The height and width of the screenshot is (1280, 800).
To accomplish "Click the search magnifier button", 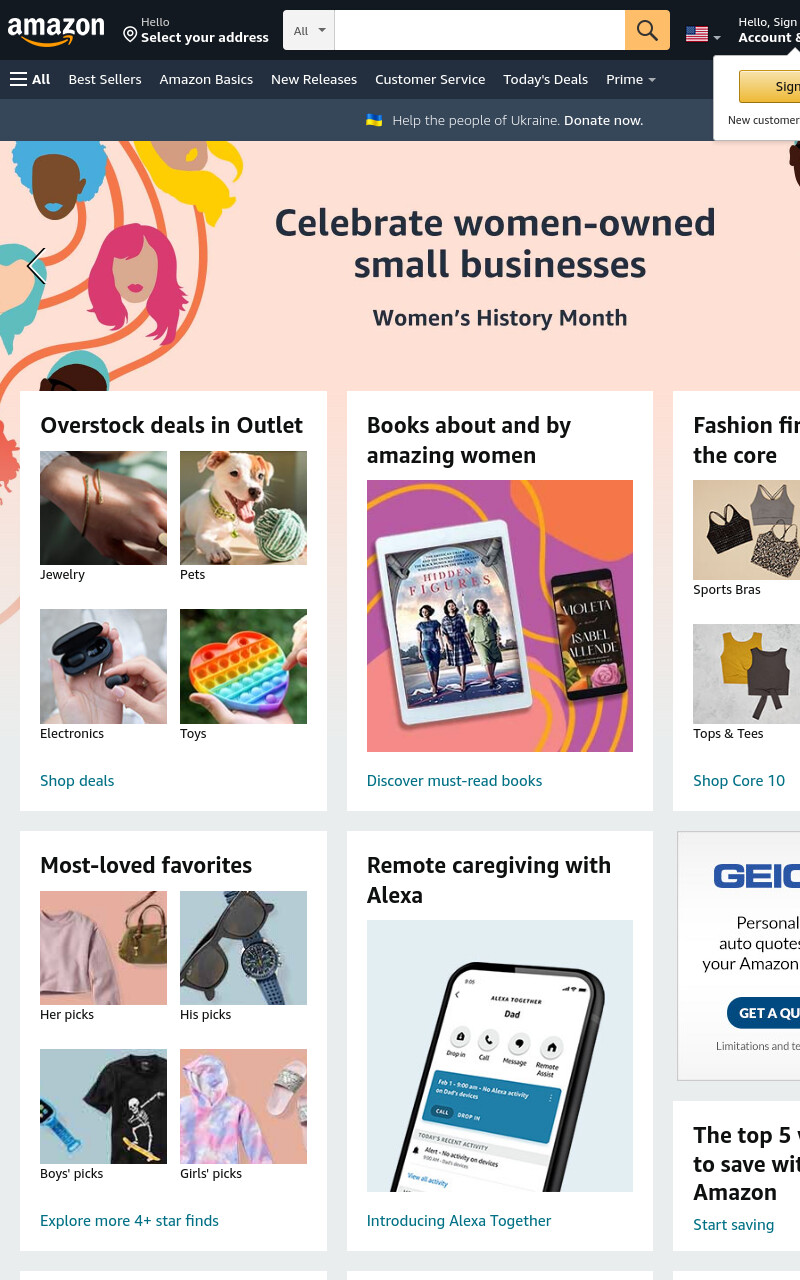I will pyautogui.click(x=647, y=30).
